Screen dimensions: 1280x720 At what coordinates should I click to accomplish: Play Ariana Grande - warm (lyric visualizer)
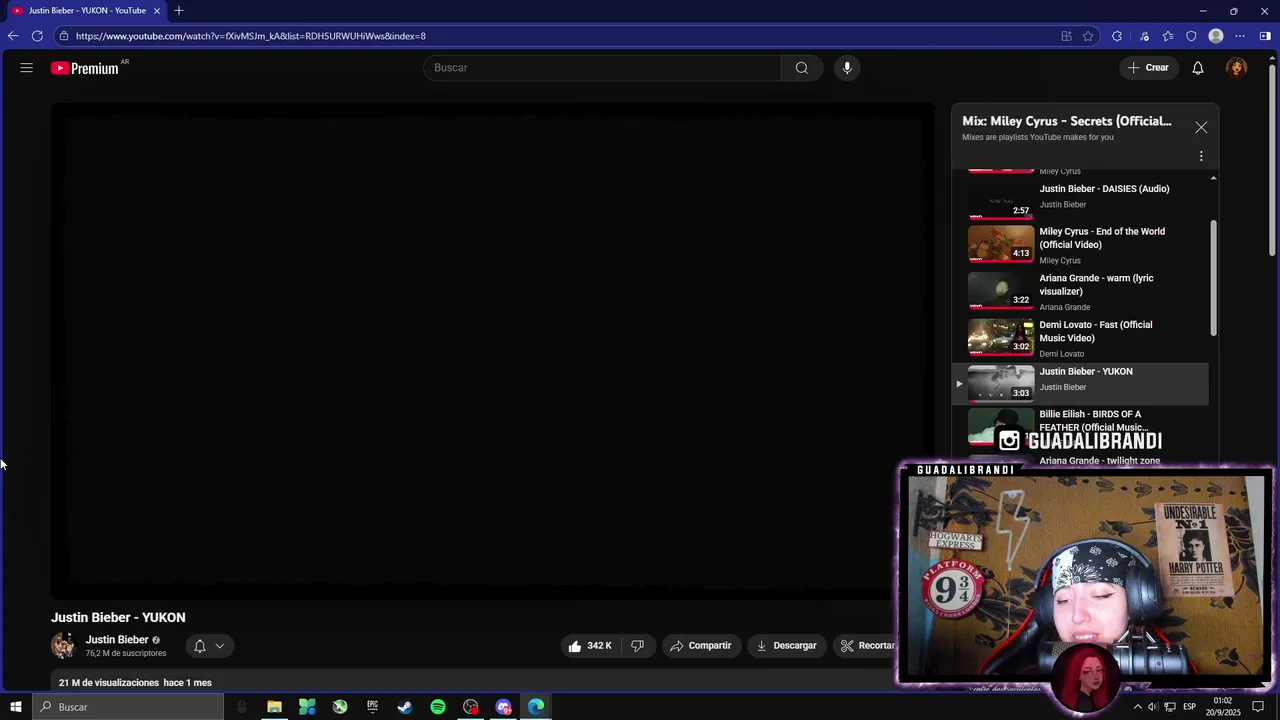click(x=1096, y=285)
